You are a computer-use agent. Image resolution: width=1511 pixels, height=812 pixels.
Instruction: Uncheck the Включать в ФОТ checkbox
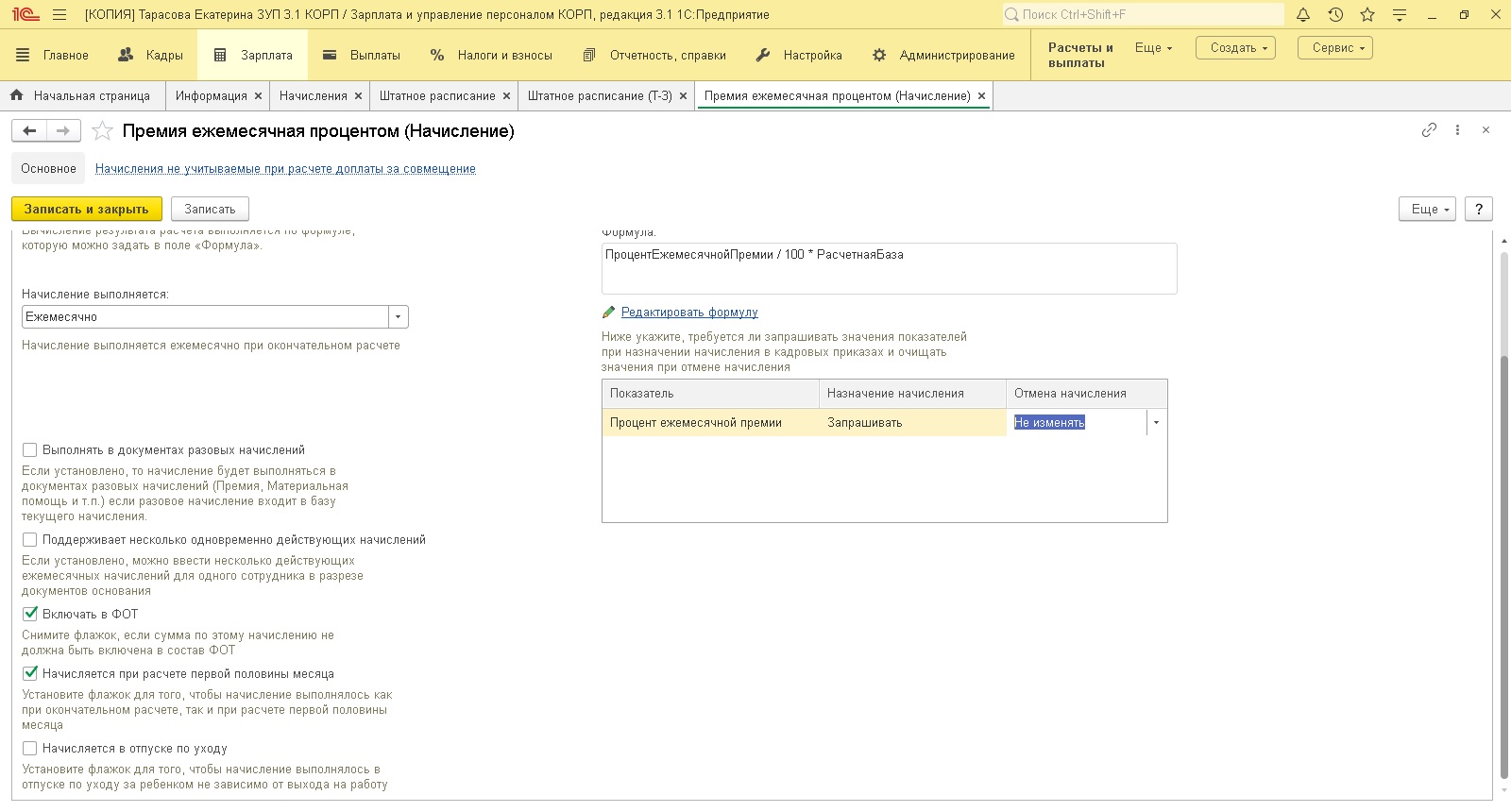pyautogui.click(x=30, y=614)
